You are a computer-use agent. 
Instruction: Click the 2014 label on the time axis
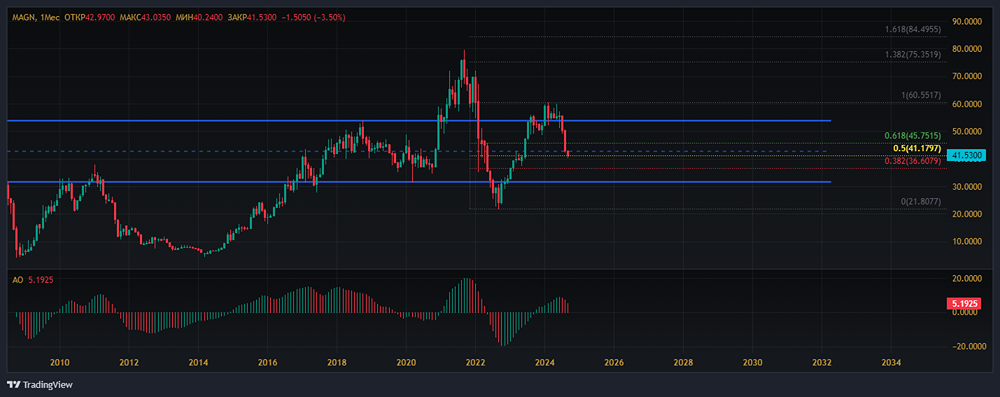pyautogui.click(x=198, y=362)
